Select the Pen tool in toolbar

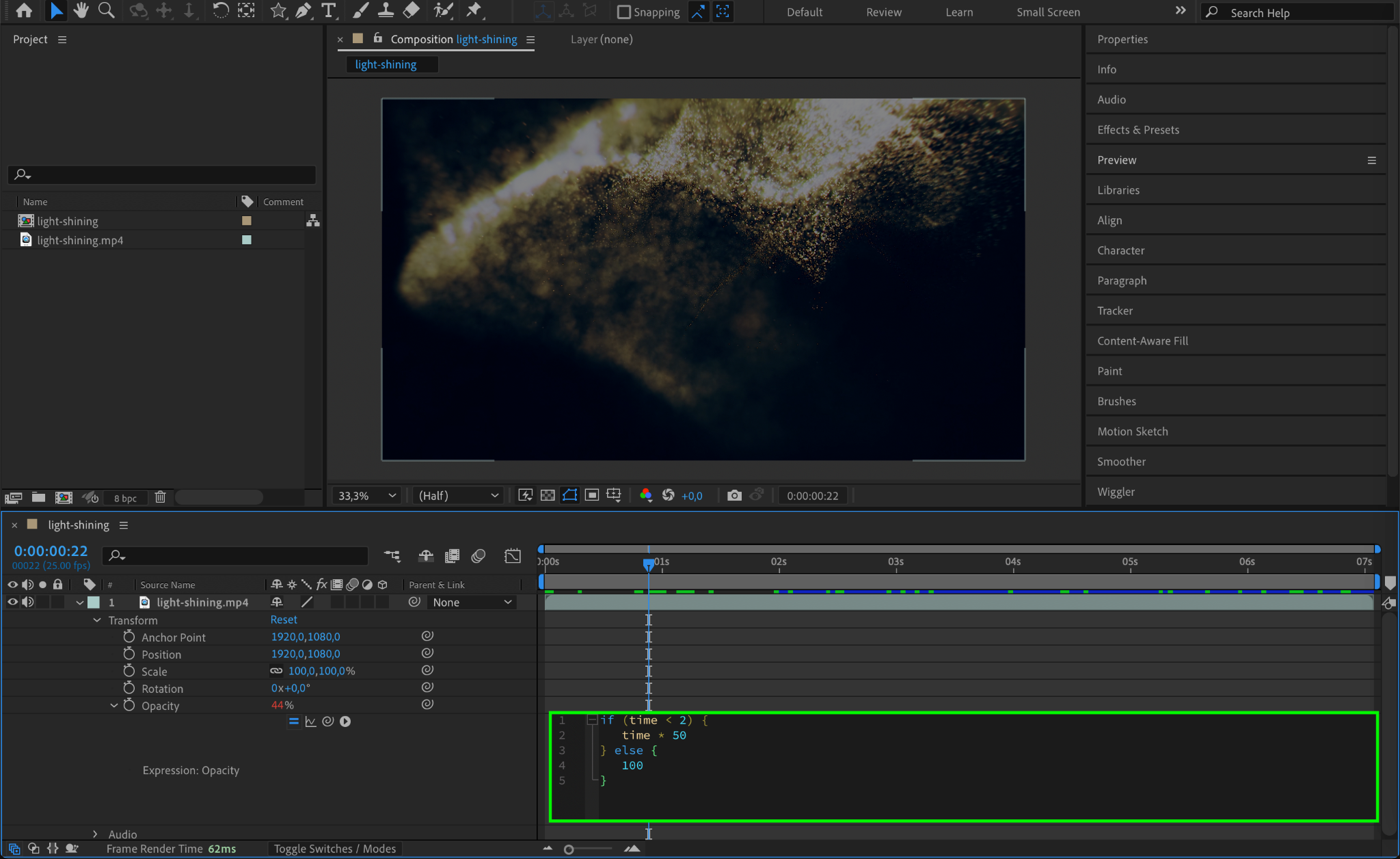pos(303,11)
